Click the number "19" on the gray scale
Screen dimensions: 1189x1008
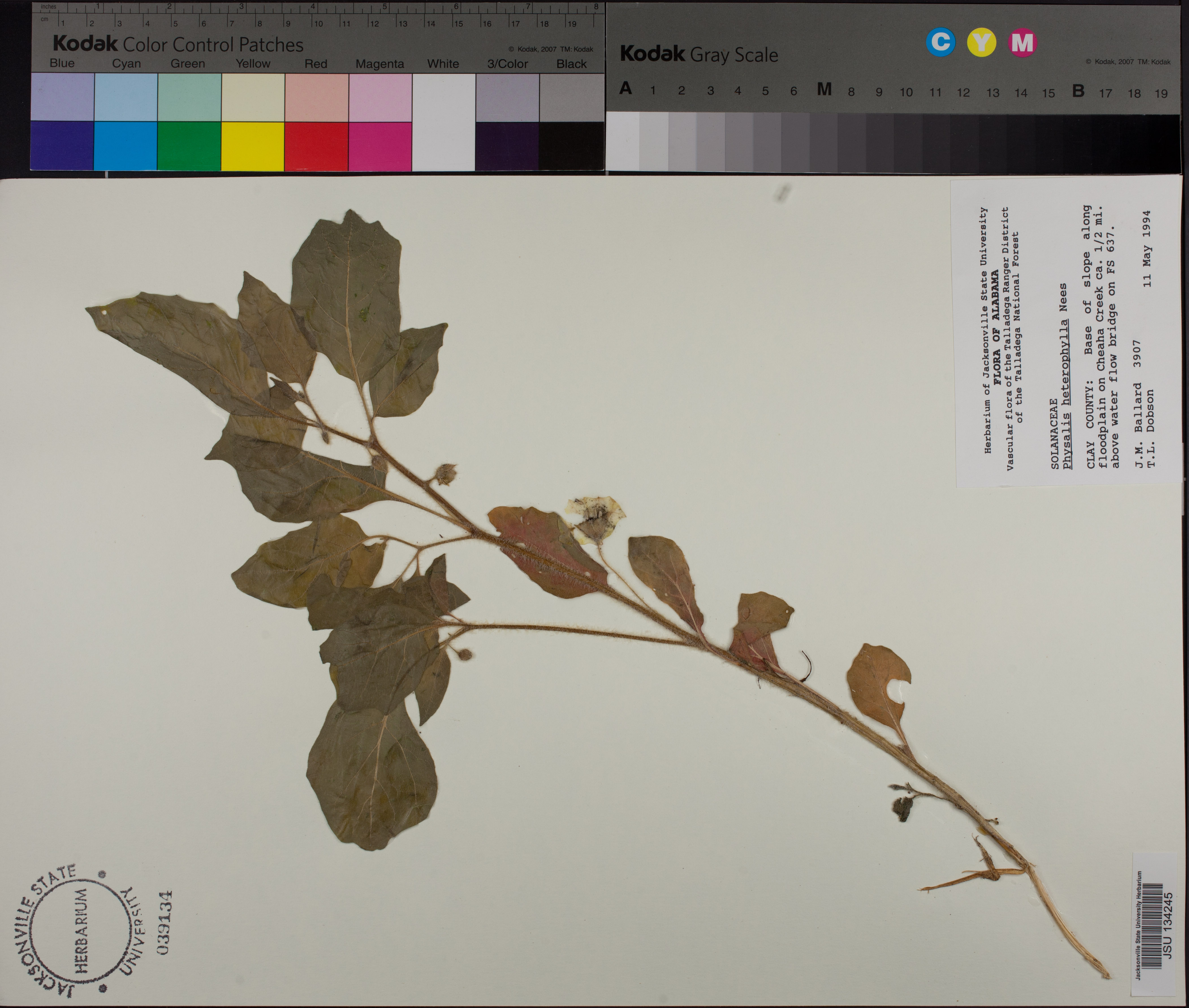pos(1161,93)
